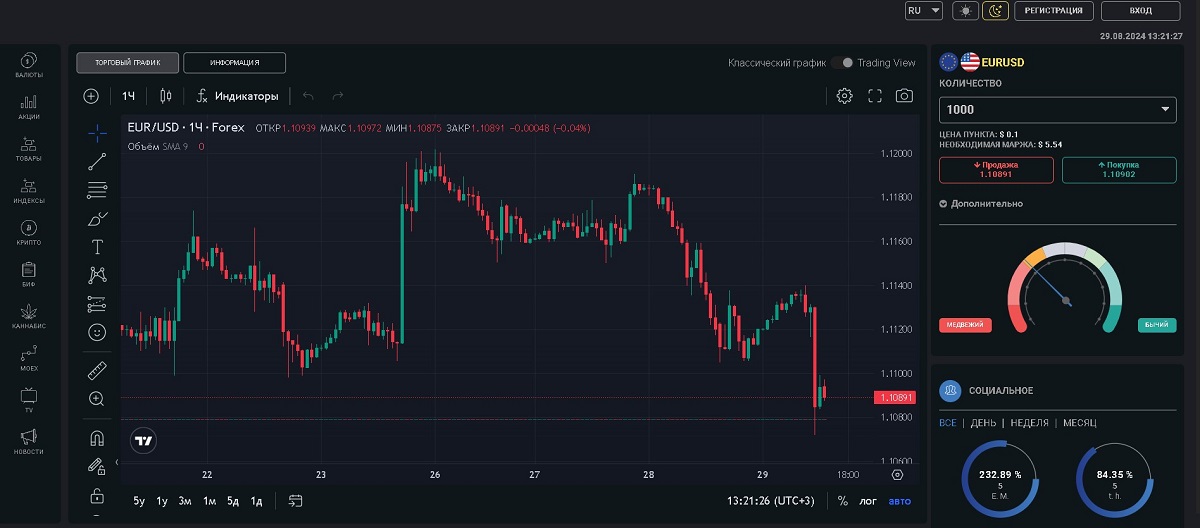Image resolution: width=1200 pixels, height=528 pixels.
Task: Switch to light theme sun button
Action: 965,11
